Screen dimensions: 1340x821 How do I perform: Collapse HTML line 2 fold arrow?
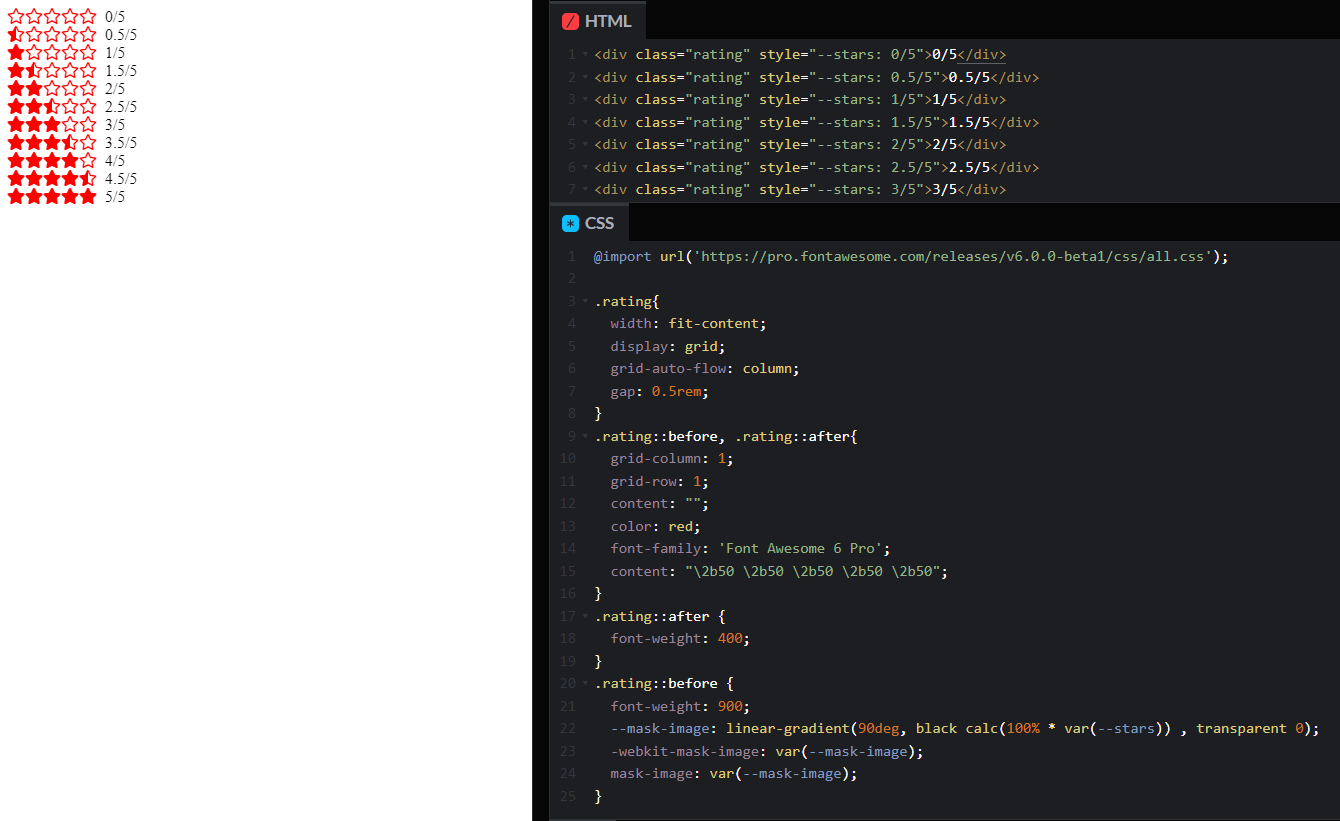click(x=585, y=77)
